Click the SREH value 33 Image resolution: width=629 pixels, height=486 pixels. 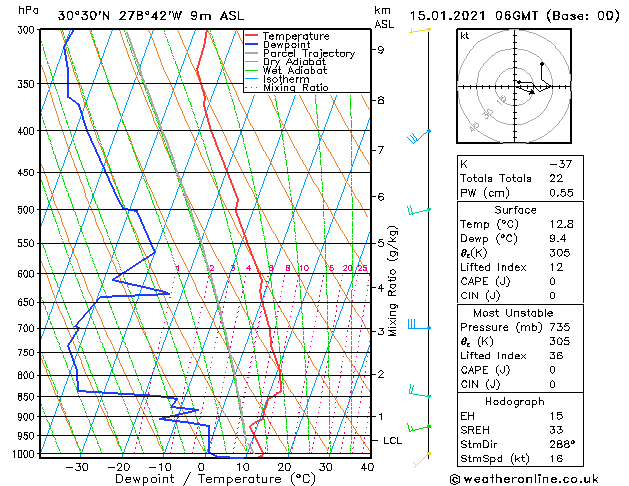[556, 430]
